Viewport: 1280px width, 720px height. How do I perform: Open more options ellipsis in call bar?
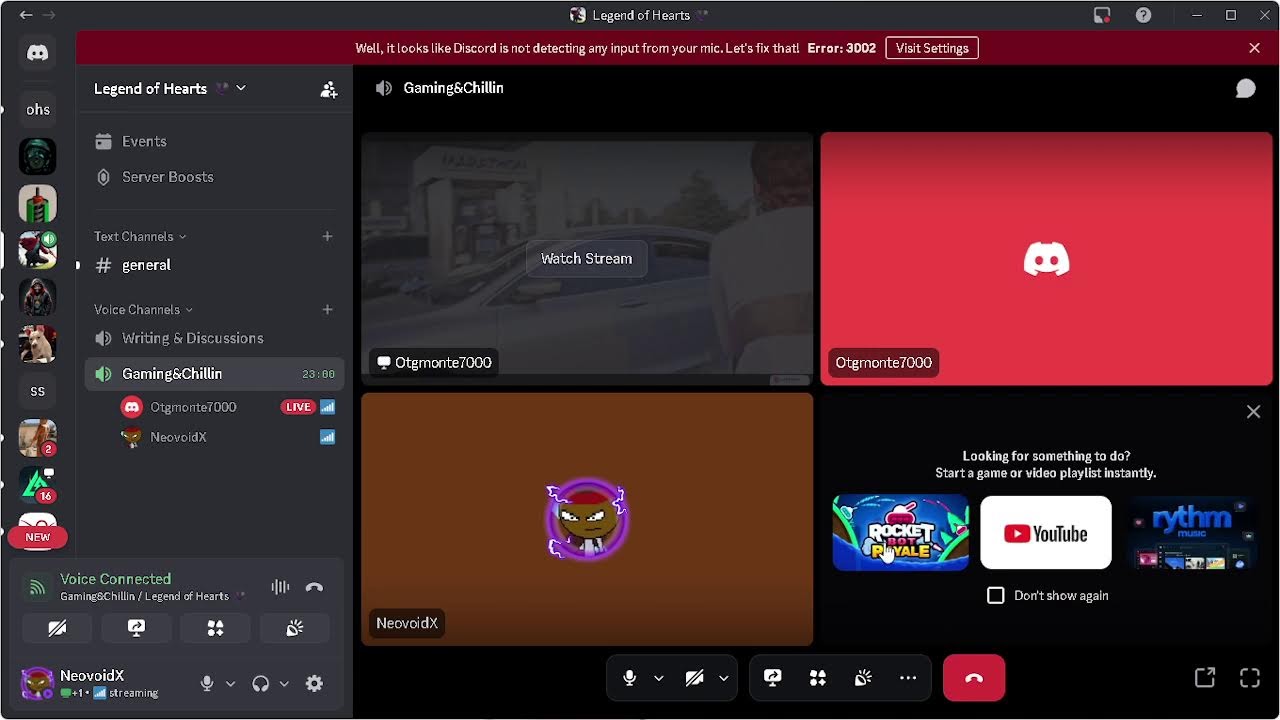908,678
